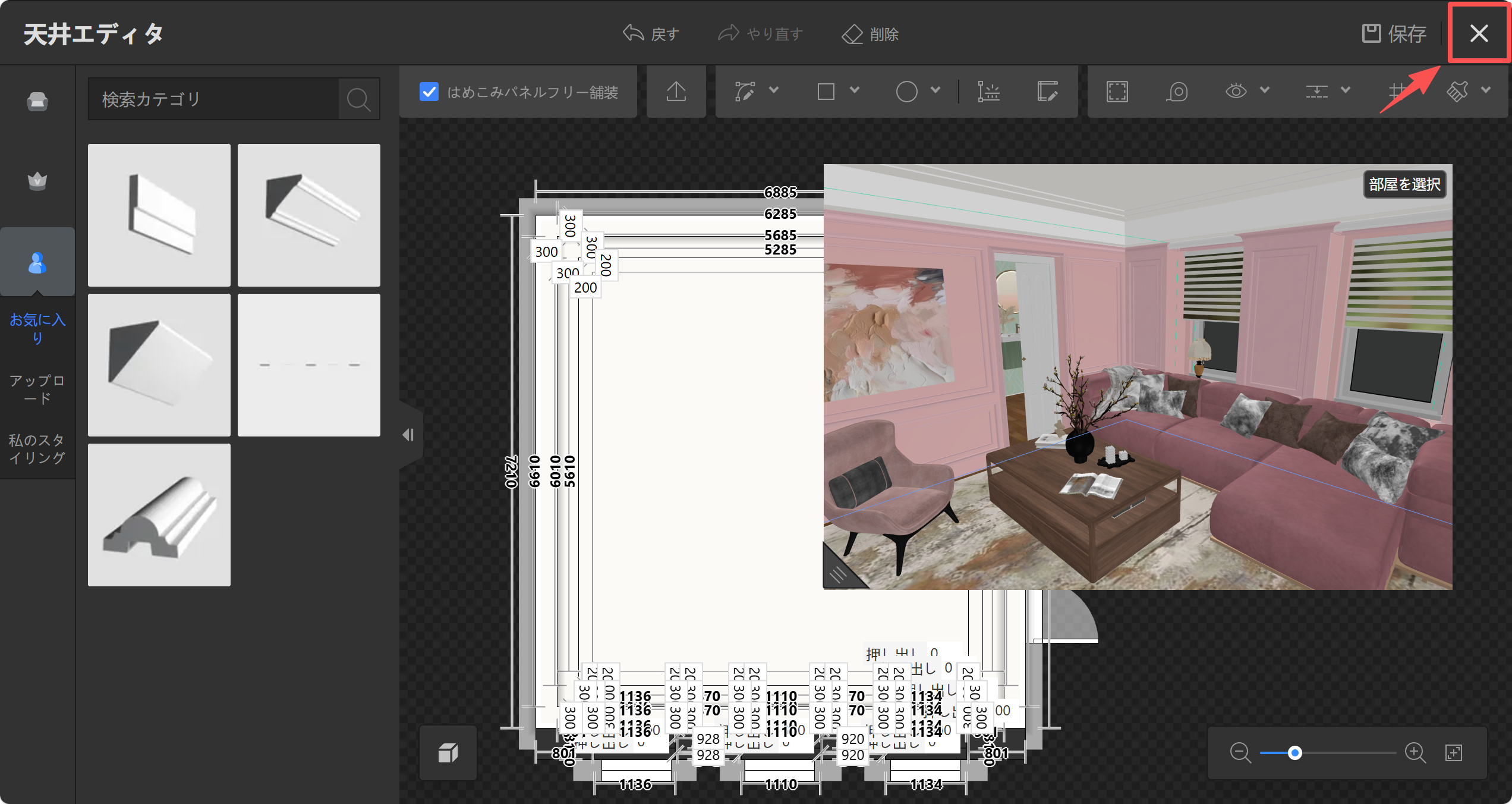Click the magnifier search icon
This screenshot has height=804, width=1512.
click(359, 99)
